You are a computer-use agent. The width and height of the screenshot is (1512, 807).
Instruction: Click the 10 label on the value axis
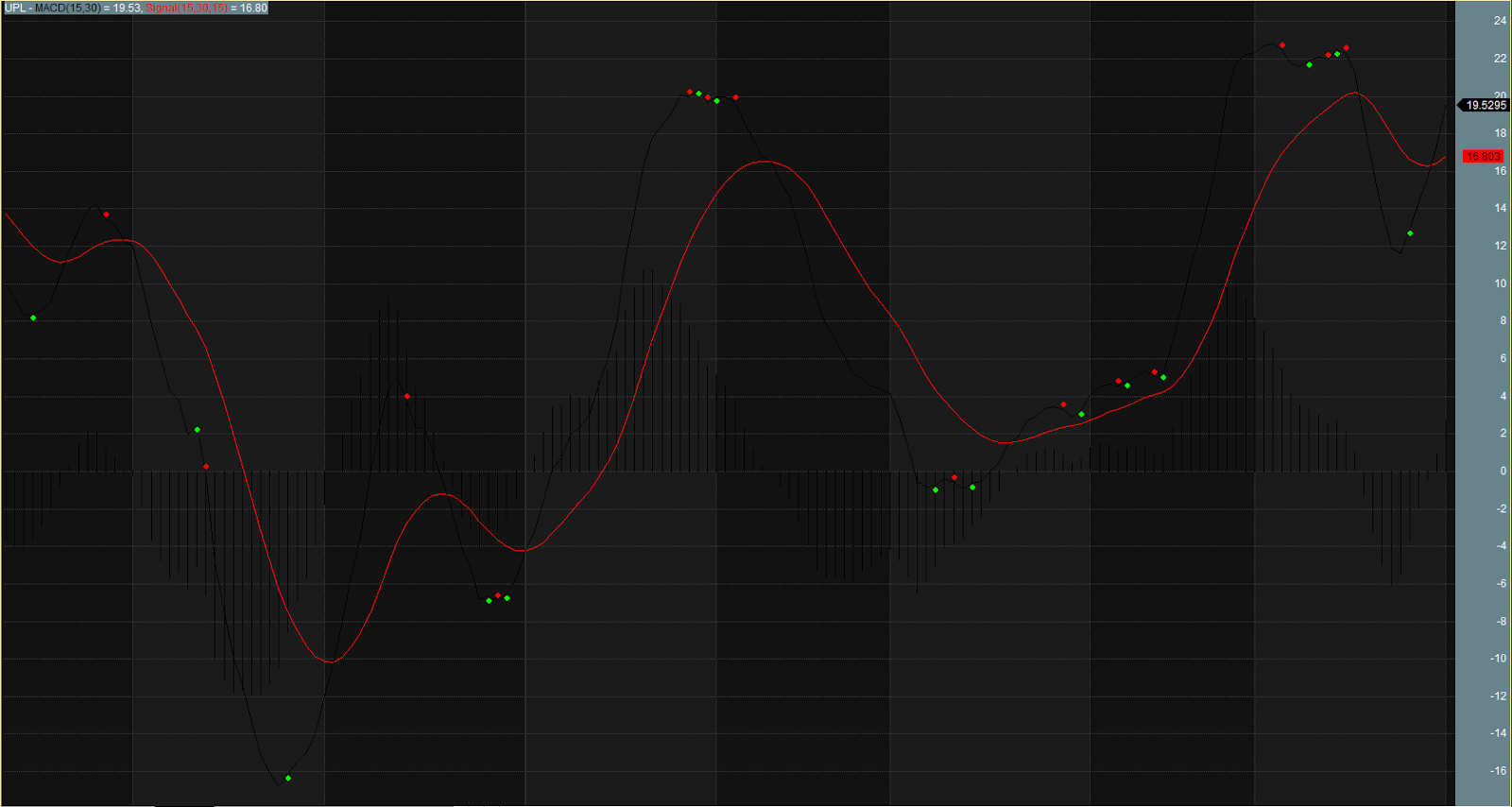tap(1500, 283)
